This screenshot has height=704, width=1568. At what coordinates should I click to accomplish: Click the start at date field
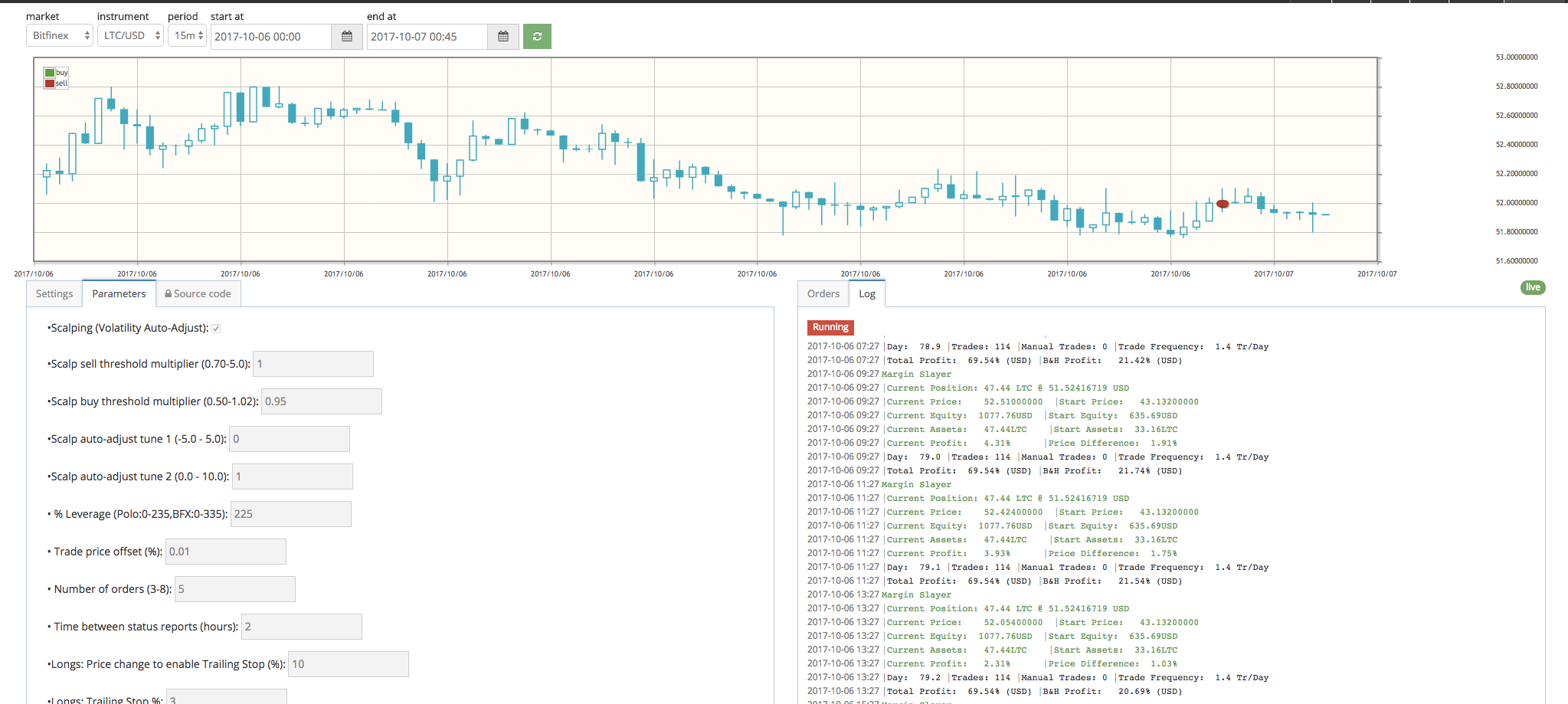click(x=271, y=37)
